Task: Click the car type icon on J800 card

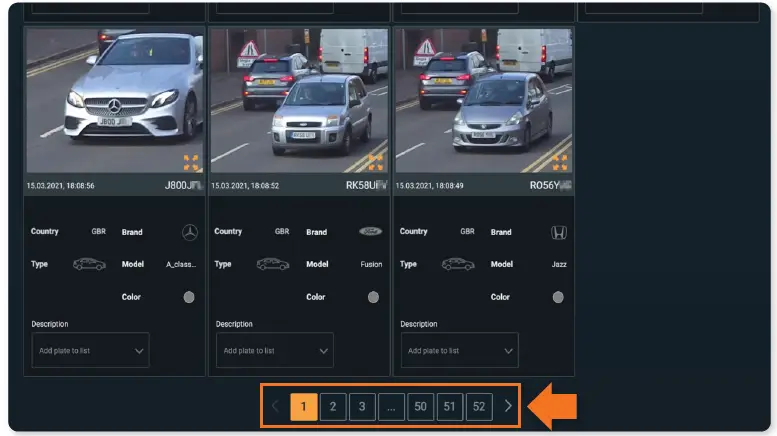Action: [89, 264]
